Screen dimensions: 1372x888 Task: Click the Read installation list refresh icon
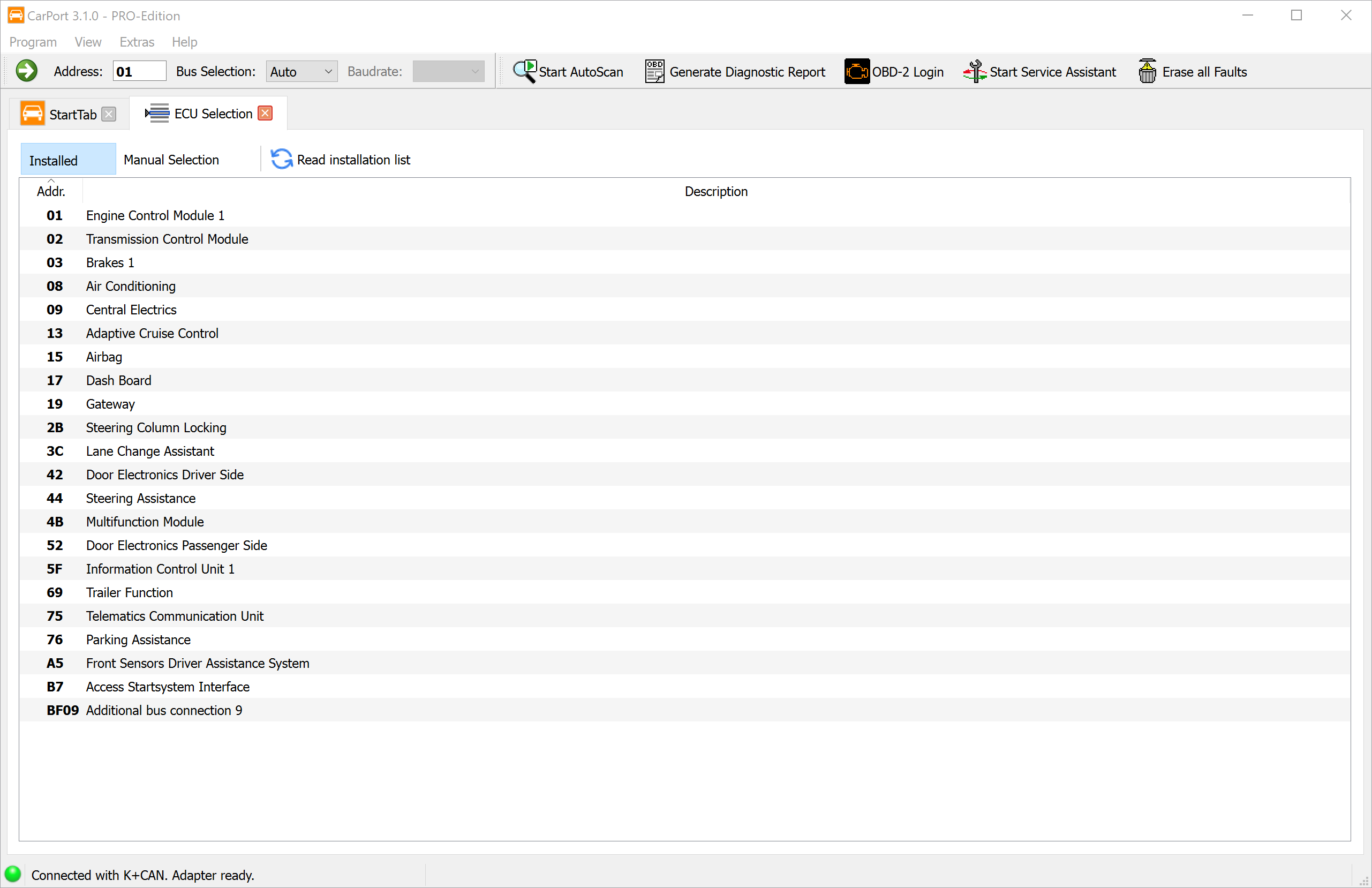[281, 159]
